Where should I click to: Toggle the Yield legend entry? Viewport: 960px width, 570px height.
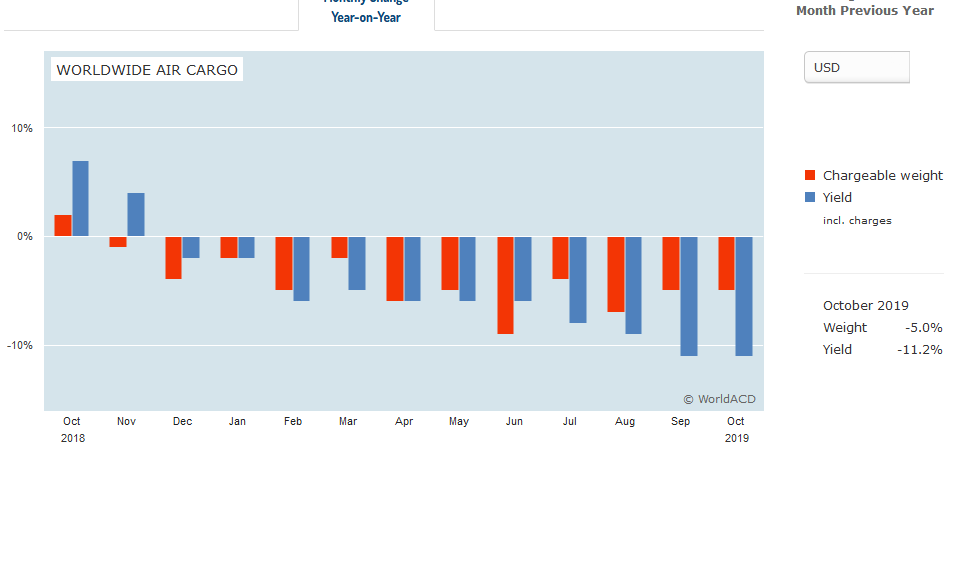click(837, 197)
